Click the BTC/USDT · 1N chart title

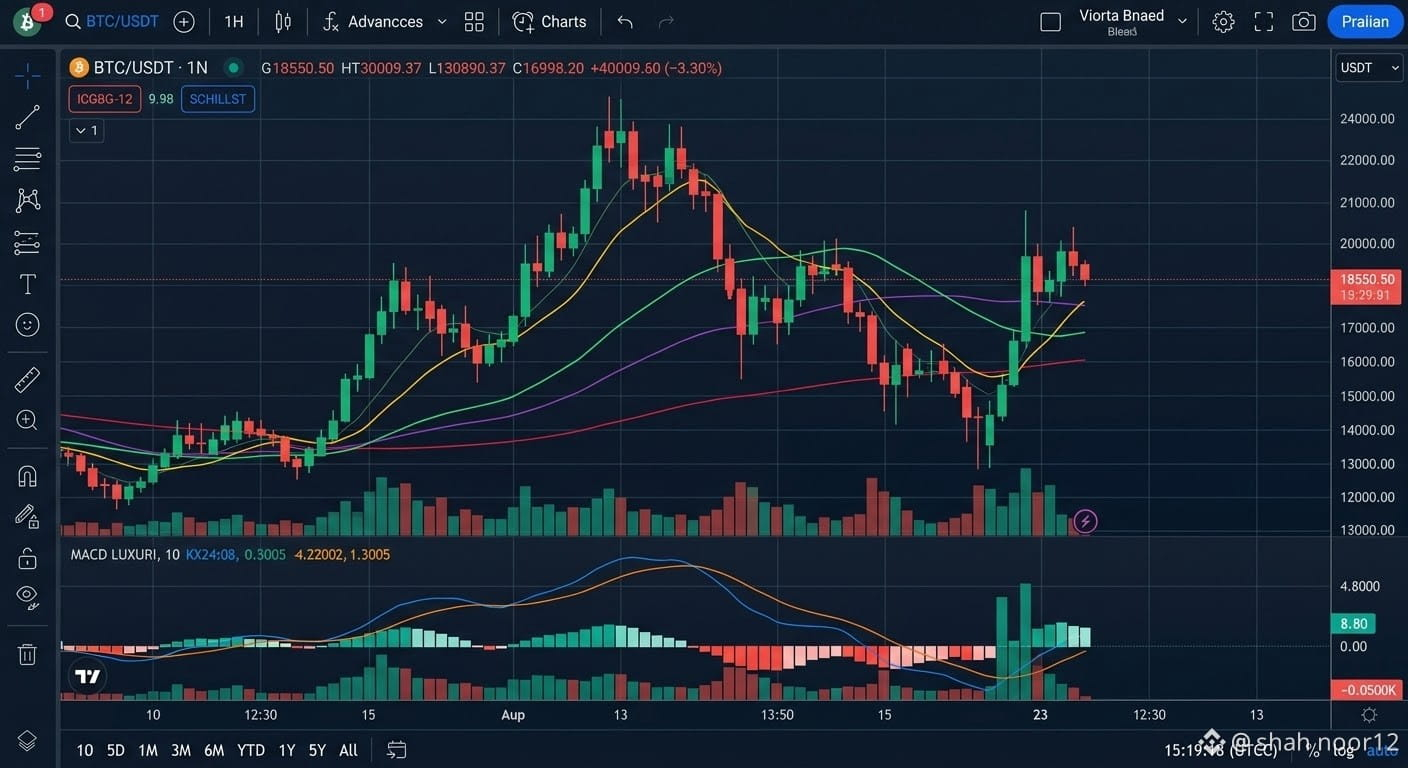click(x=150, y=68)
